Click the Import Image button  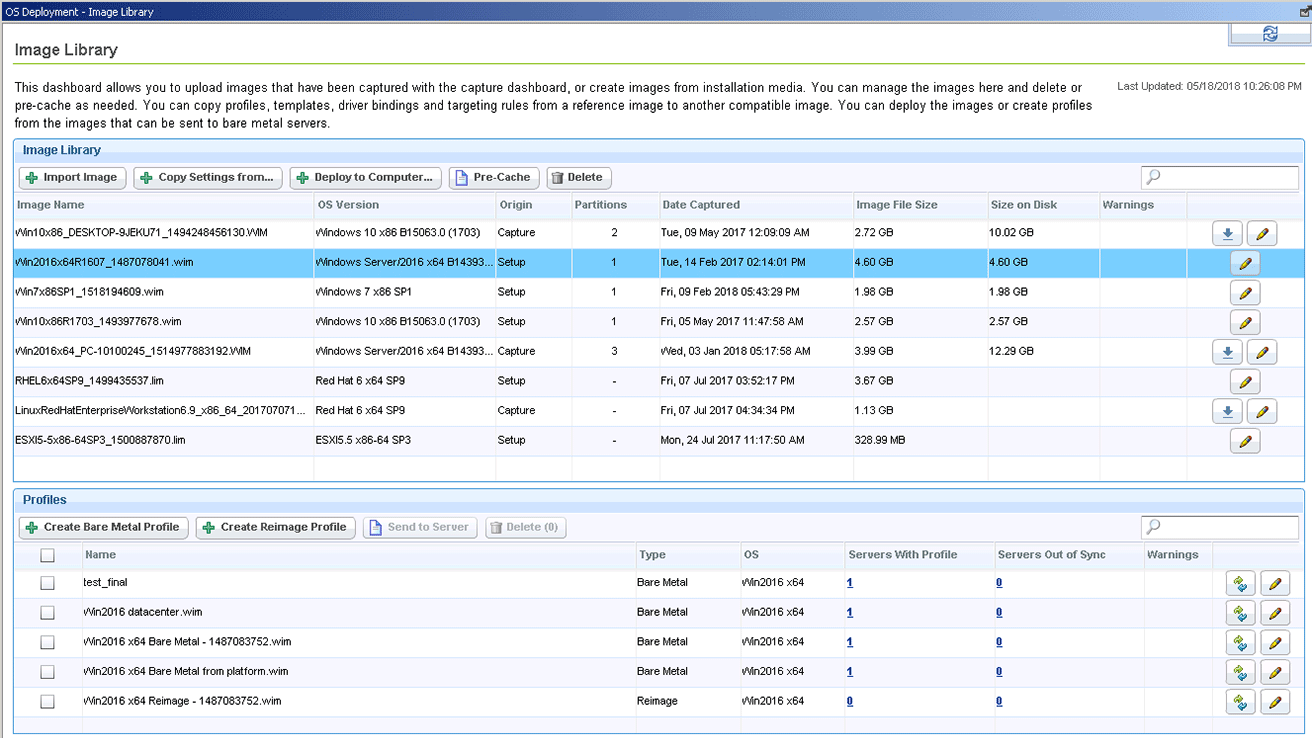click(71, 177)
